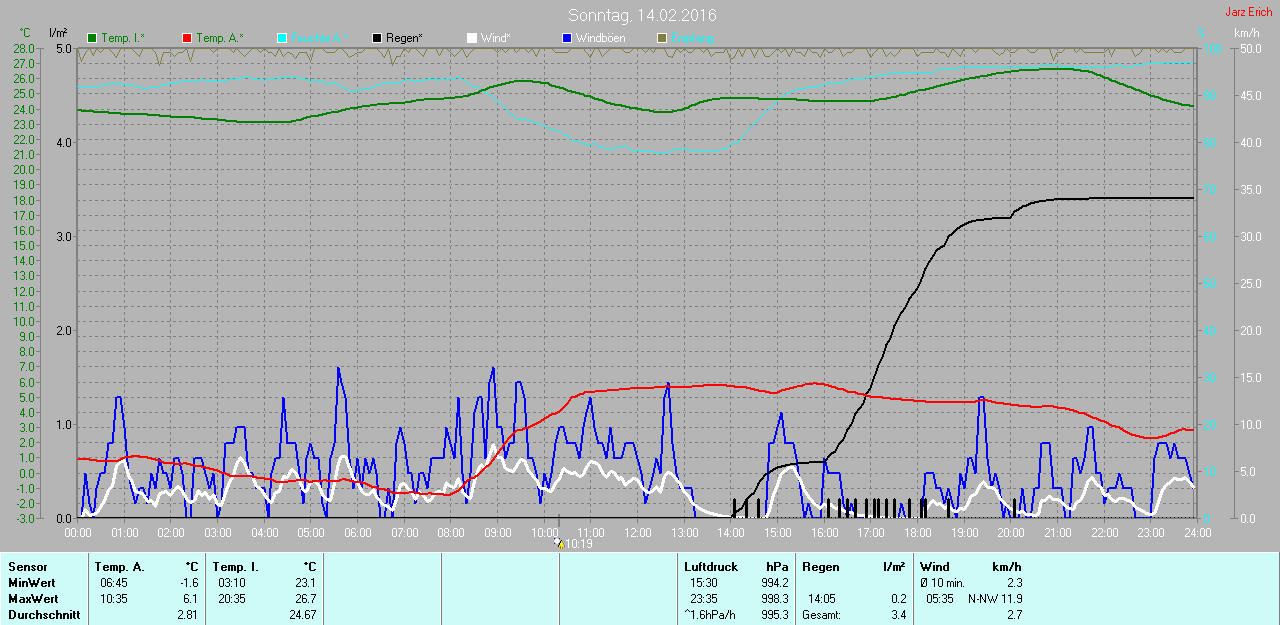Click the black Regen legend swatch

(377, 38)
